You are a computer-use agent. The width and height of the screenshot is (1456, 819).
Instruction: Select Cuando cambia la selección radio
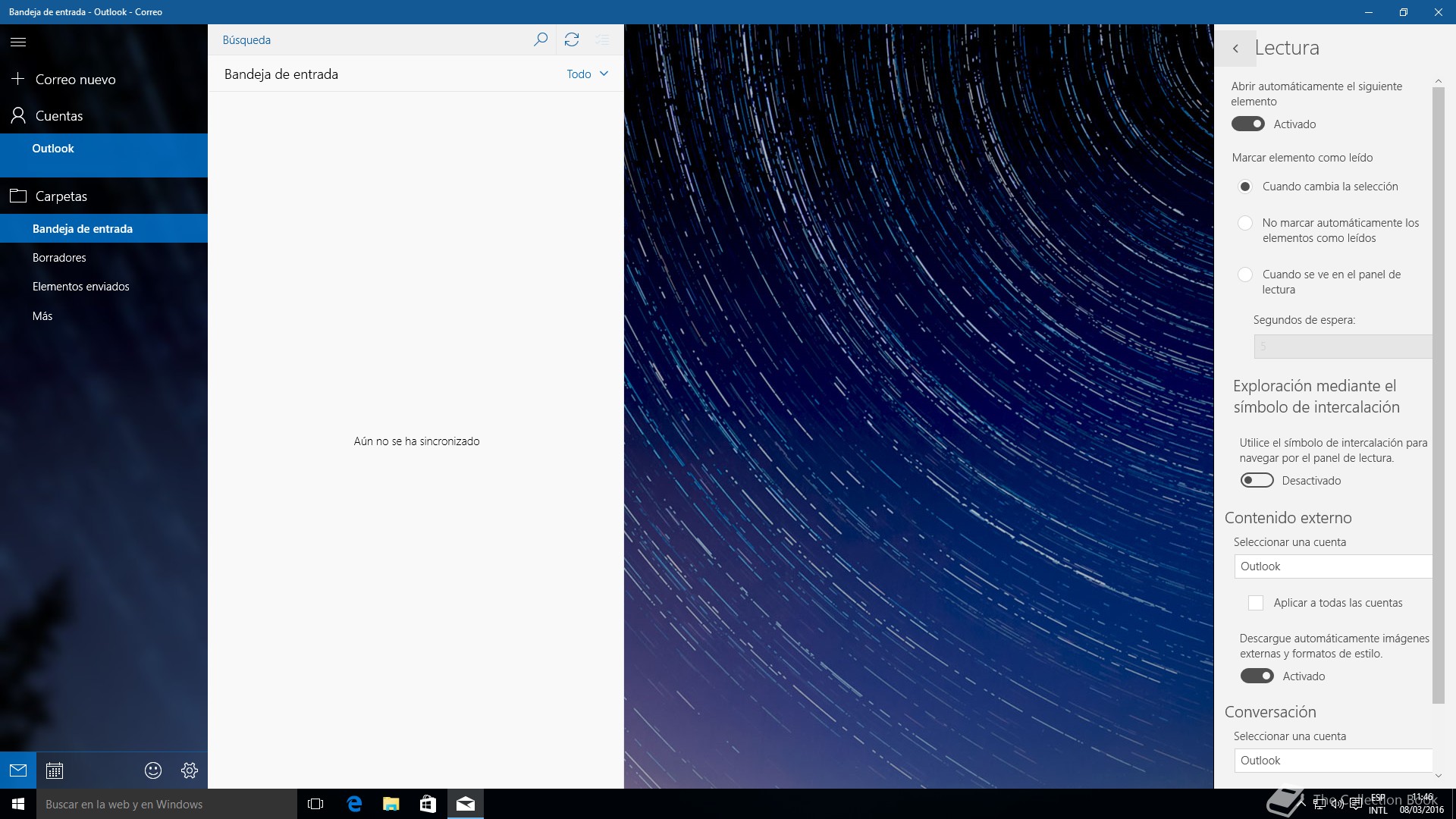pos(1245,187)
